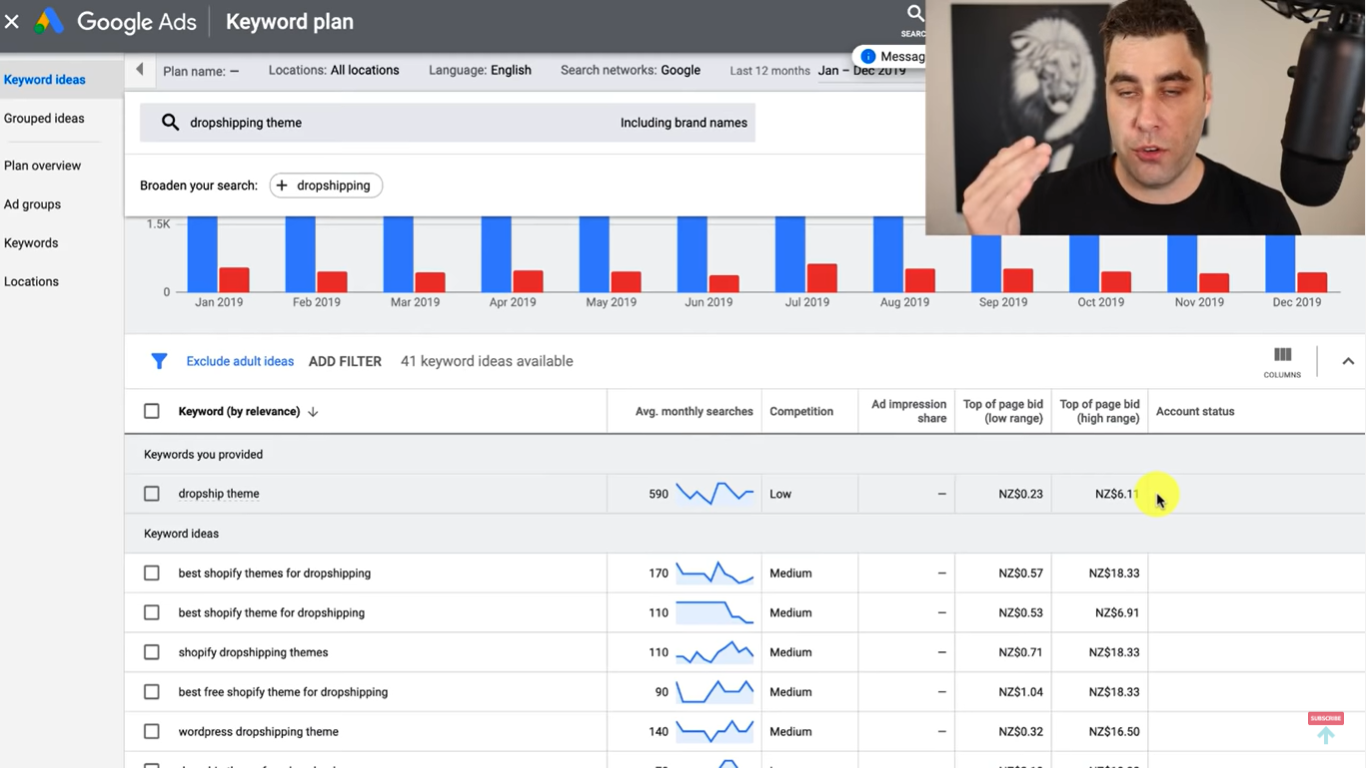
Task: Toggle sort arrow next to Keyword (by relevance)
Action: tap(313, 411)
